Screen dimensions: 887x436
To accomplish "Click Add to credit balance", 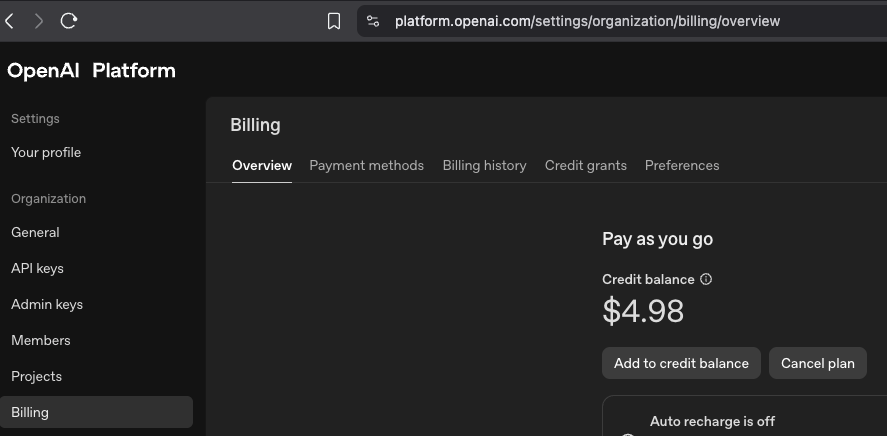I will click(x=681, y=363).
